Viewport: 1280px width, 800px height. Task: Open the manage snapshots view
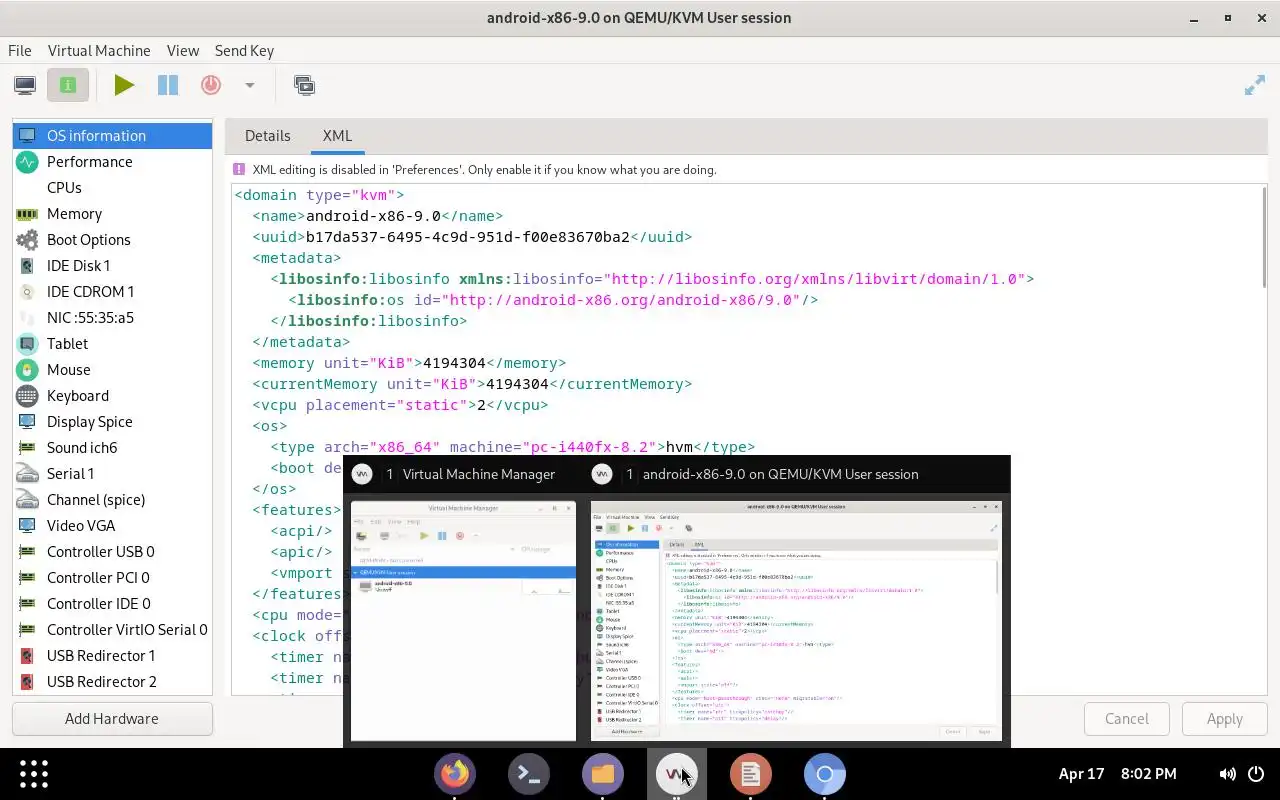(x=304, y=85)
